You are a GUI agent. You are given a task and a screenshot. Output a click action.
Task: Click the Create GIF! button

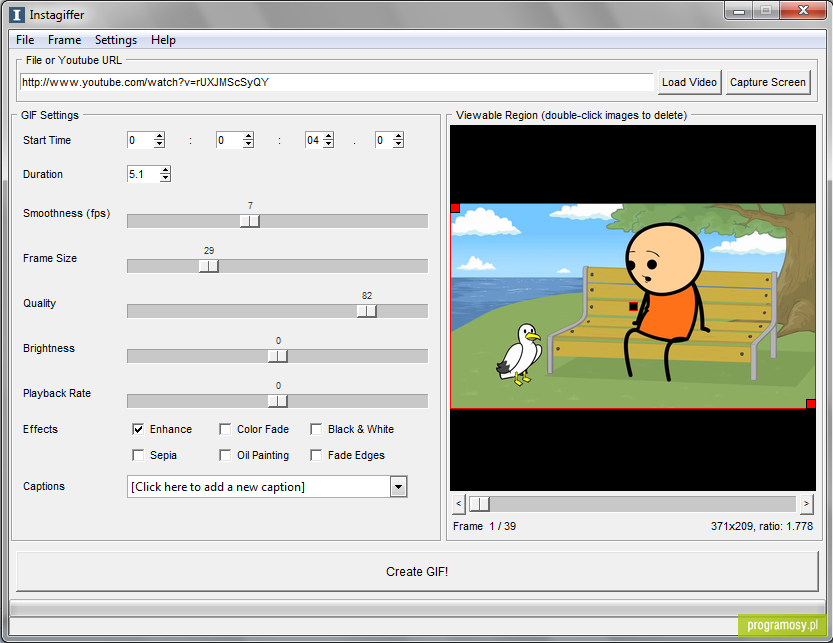click(417, 571)
